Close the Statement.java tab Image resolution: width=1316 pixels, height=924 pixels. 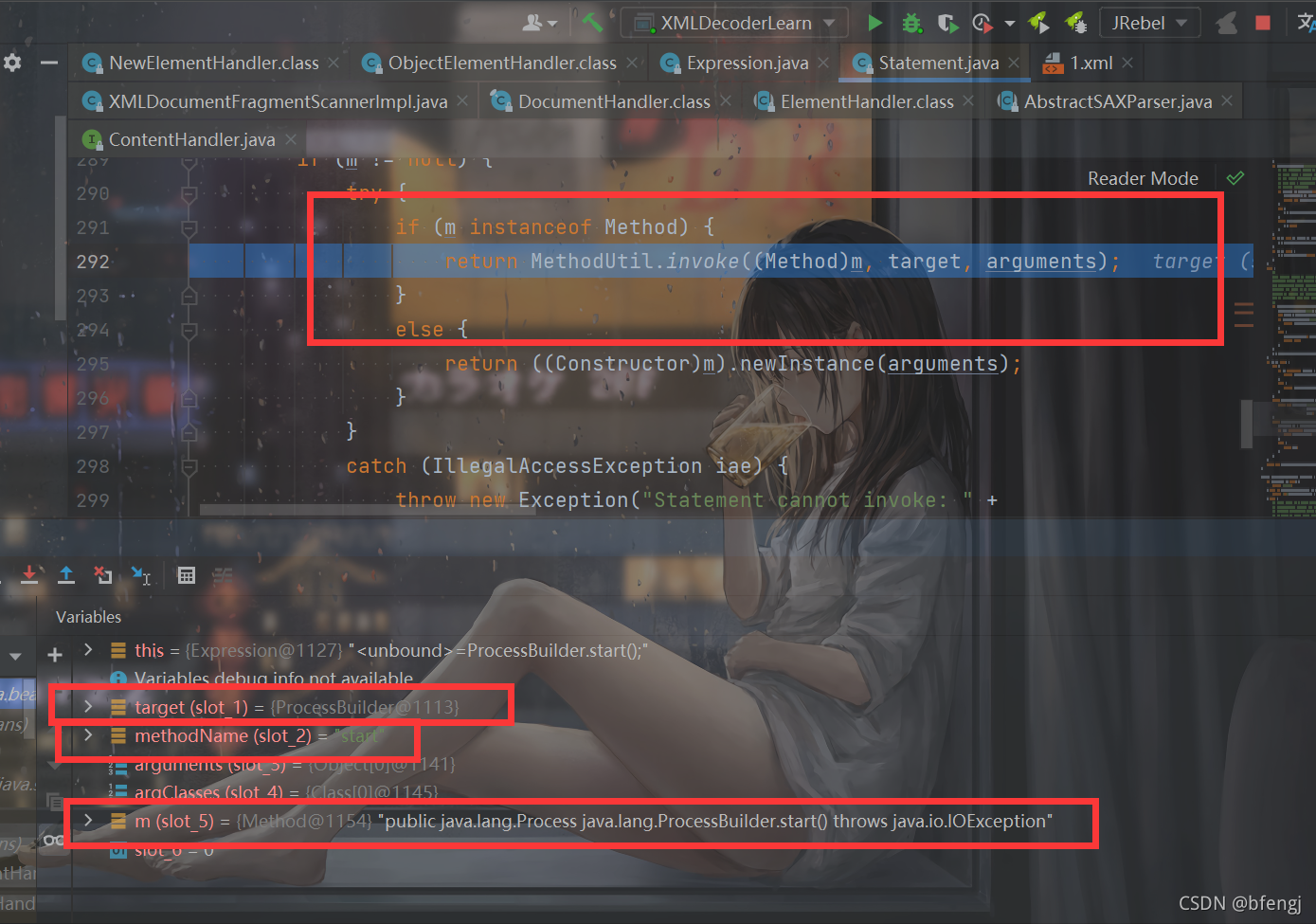1014,63
